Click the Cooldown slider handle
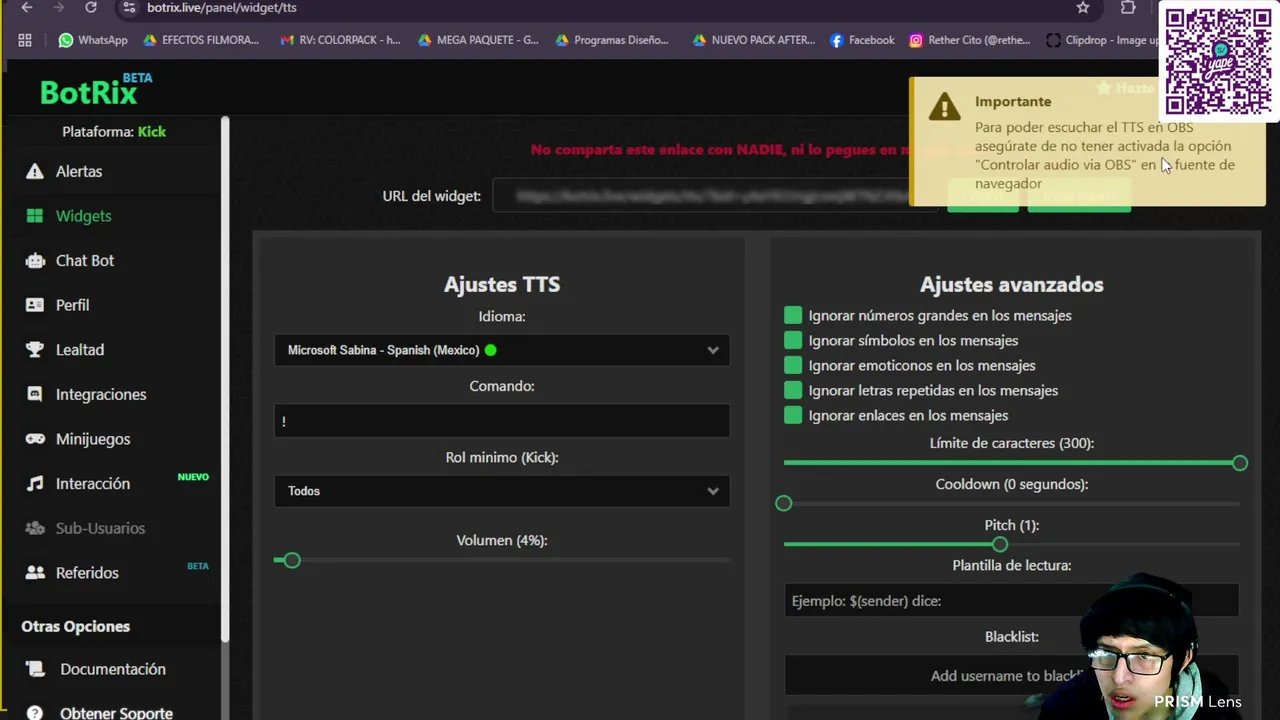 tap(784, 503)
